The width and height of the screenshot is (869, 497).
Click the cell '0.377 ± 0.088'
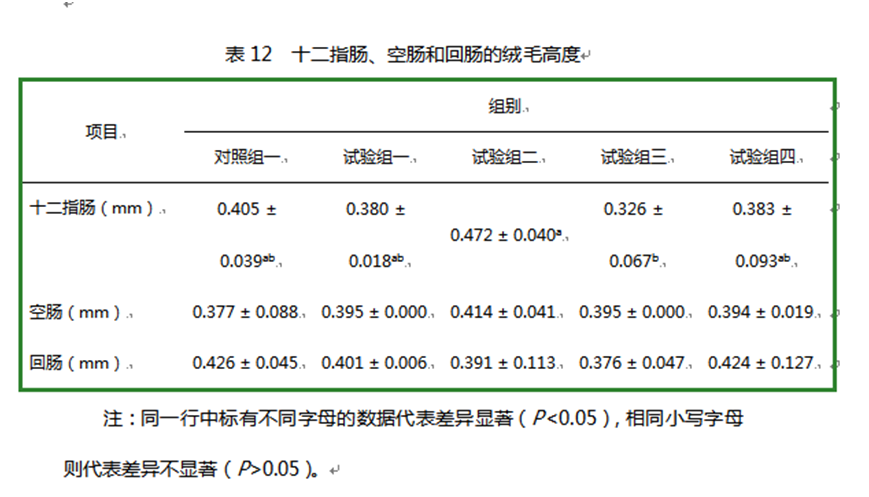click(246, 312)
